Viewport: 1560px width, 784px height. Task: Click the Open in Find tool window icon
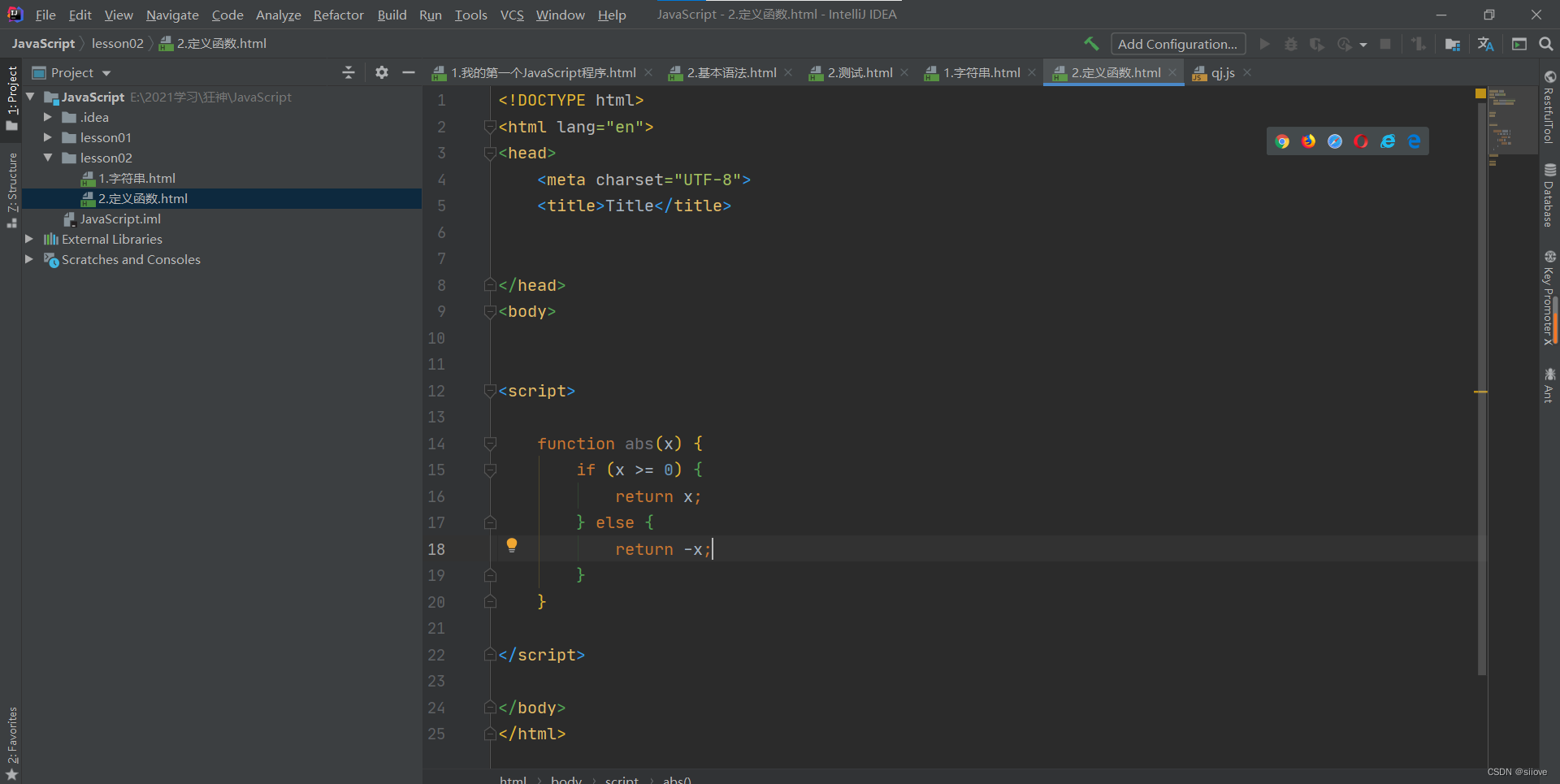[1519, 44]
